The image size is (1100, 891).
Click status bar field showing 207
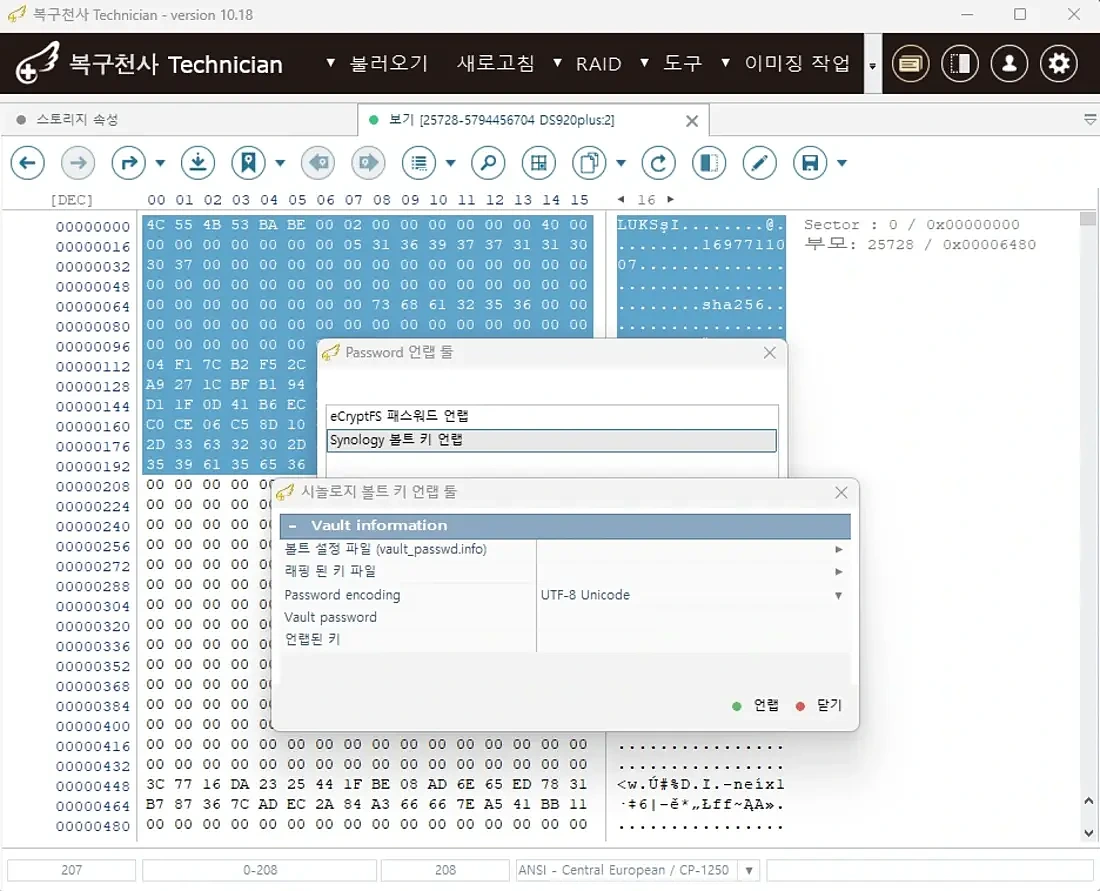(x=72, y=870)
